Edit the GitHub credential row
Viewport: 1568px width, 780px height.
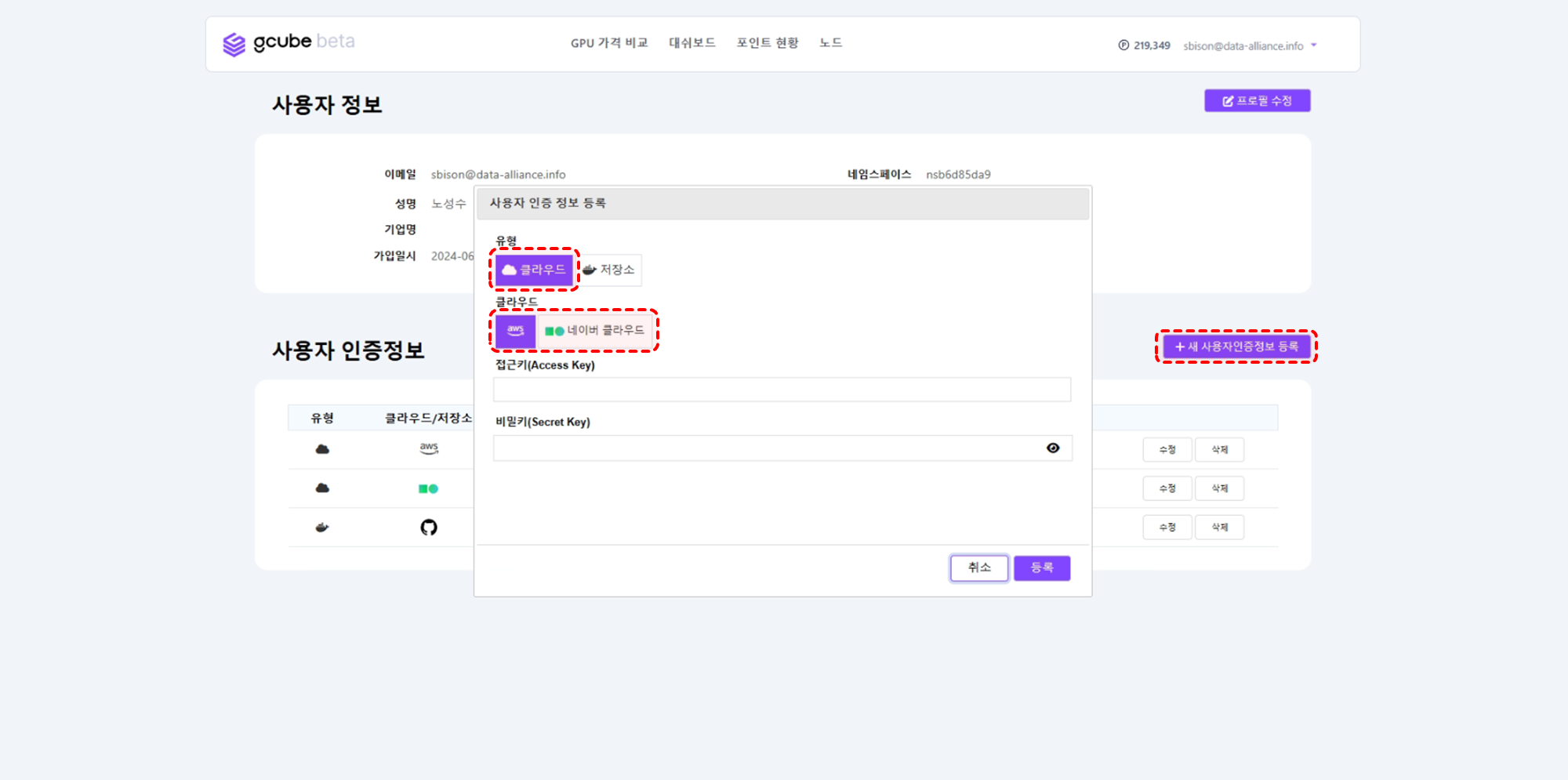tap(1167, 528)
